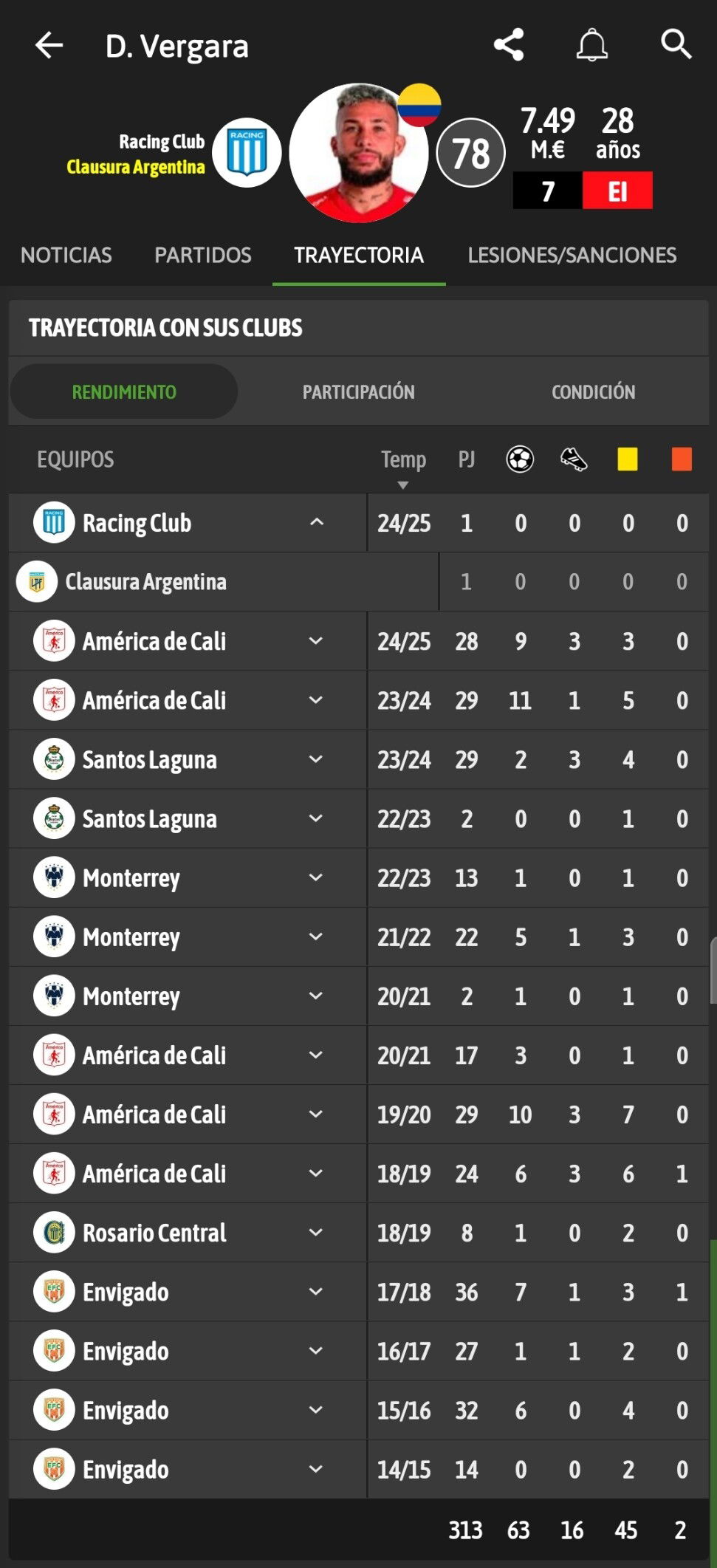717x1568 pixels.
Task: Open the share icon
Action: tap(509, 45)
